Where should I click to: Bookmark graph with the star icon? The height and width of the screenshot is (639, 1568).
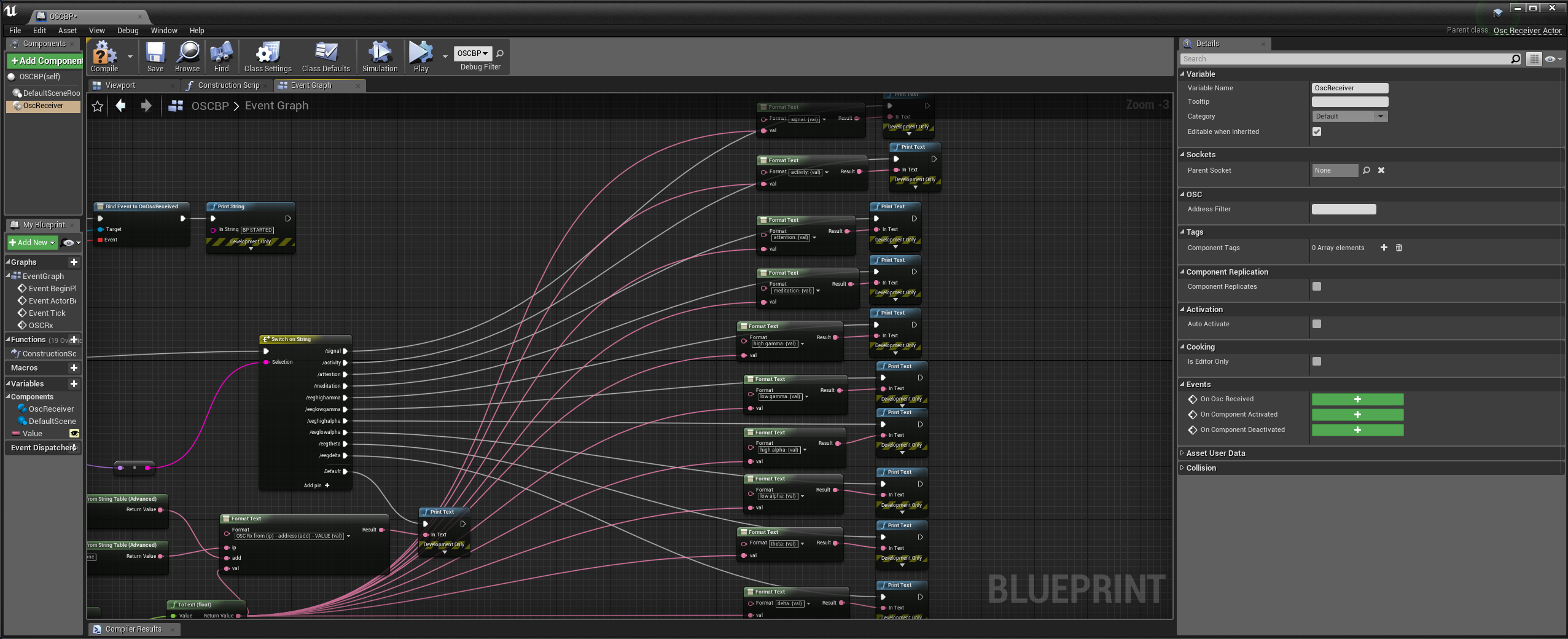pyautogui.click(x=98, y=106)
